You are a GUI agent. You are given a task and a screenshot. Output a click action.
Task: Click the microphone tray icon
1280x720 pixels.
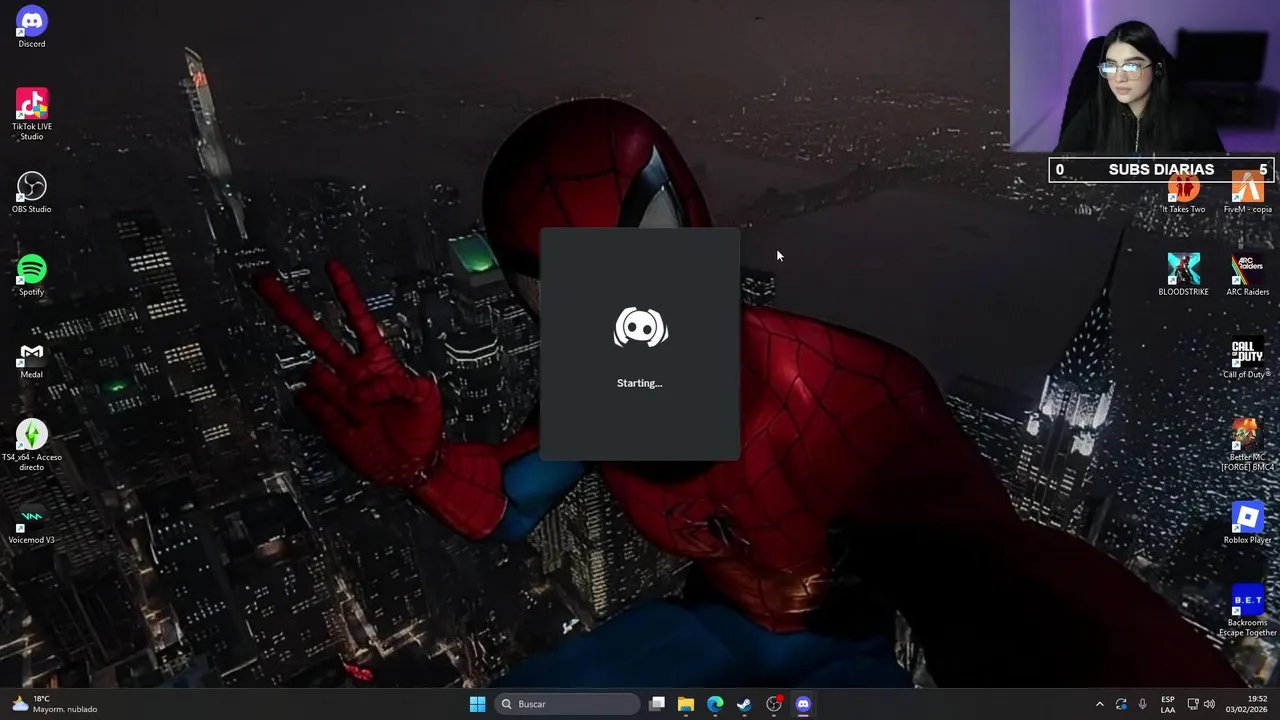coord(1142,704)
